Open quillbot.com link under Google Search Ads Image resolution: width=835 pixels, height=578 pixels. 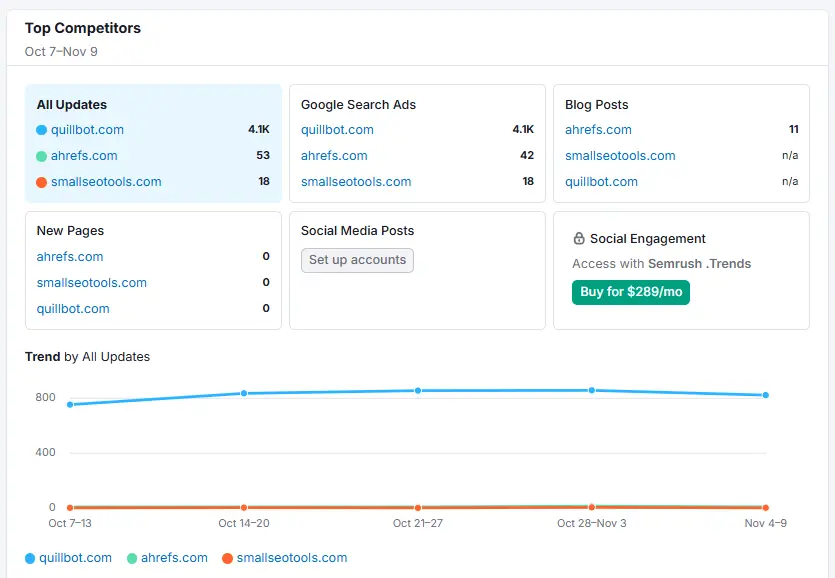click(337, 130)
